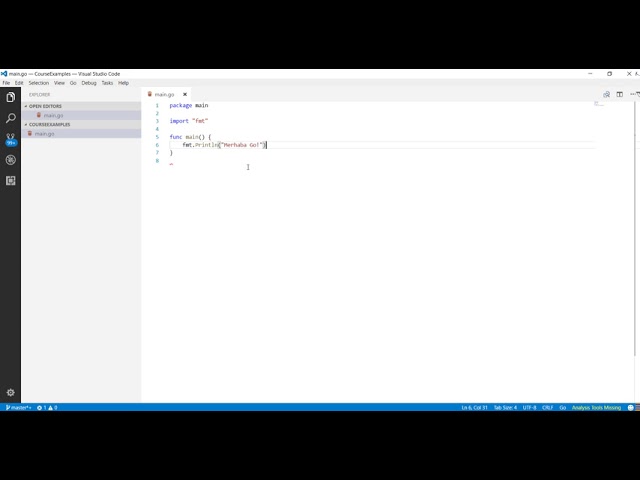
Task: Open the editor More Actions ellipsis
Action: pyautogui.click(x=632, y=94)
